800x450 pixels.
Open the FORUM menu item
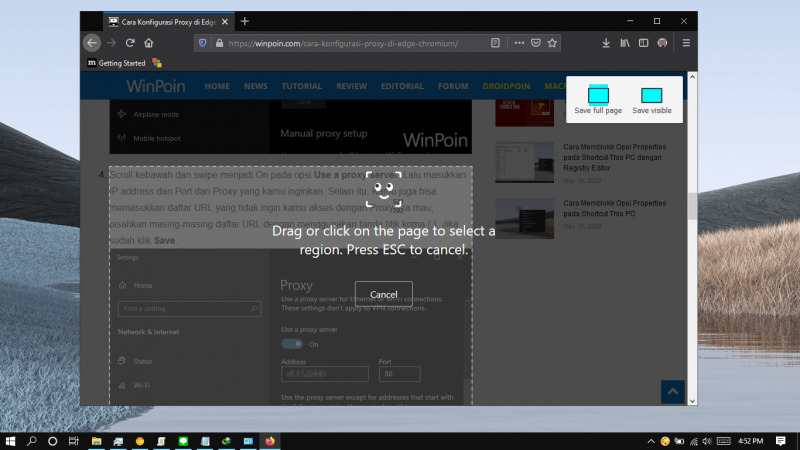(453, 86)
